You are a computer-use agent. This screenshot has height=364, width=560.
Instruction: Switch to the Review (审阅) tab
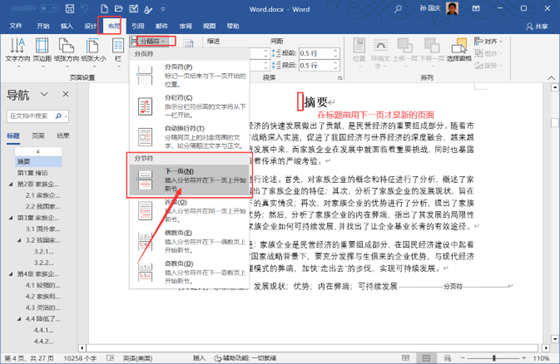pyautogui.click(x=186, y=26)
